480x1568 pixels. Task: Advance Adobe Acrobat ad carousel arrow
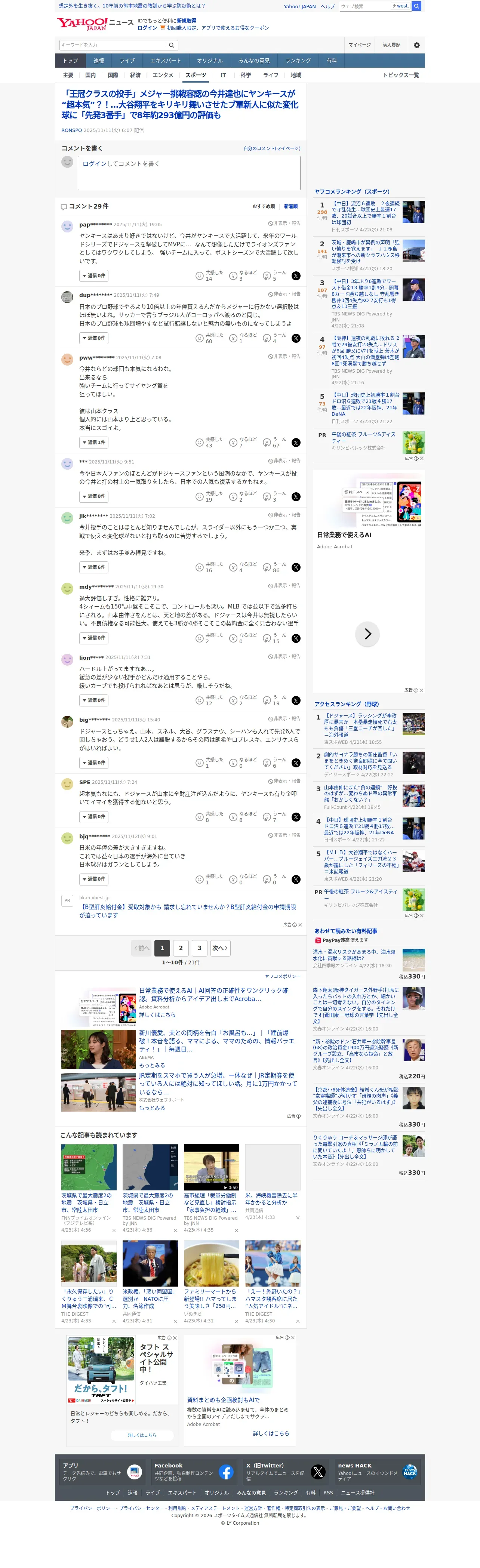pos(367,634)
